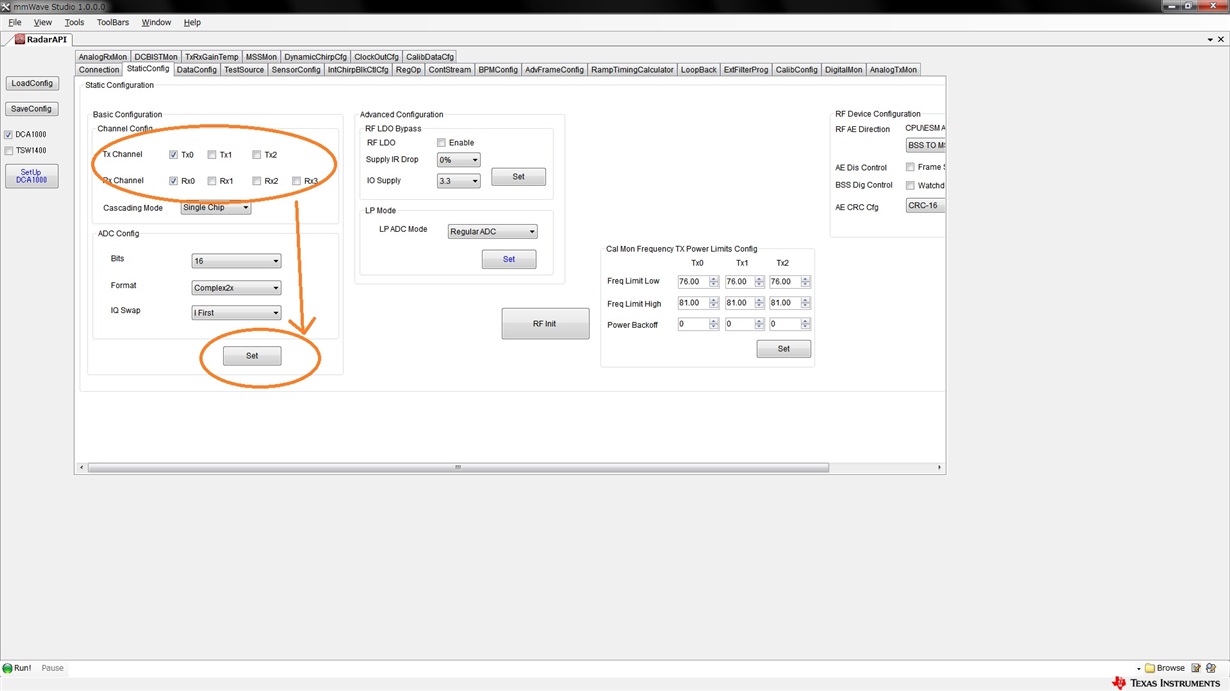Click the RF Init button
The height and width of the screenshot is (691, 1230).
(545, 324)
